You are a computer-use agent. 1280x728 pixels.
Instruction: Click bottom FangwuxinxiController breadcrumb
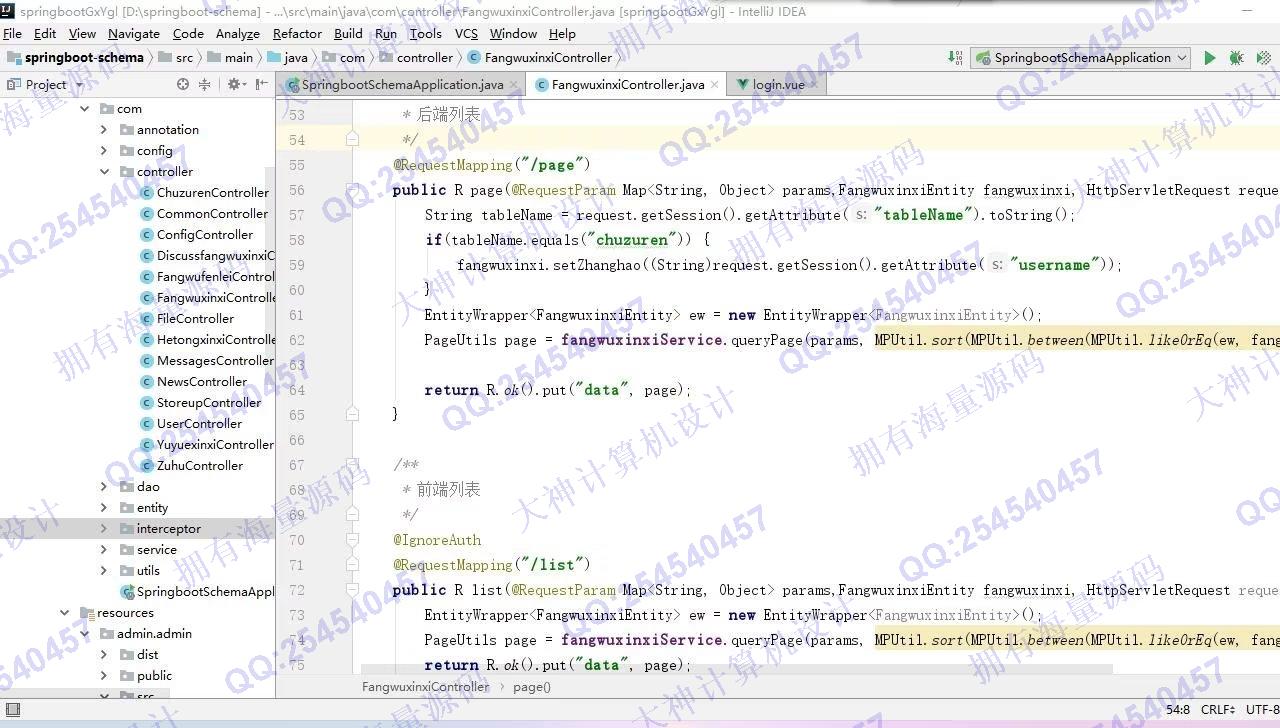pyautogui.click(x=426, y=687)
